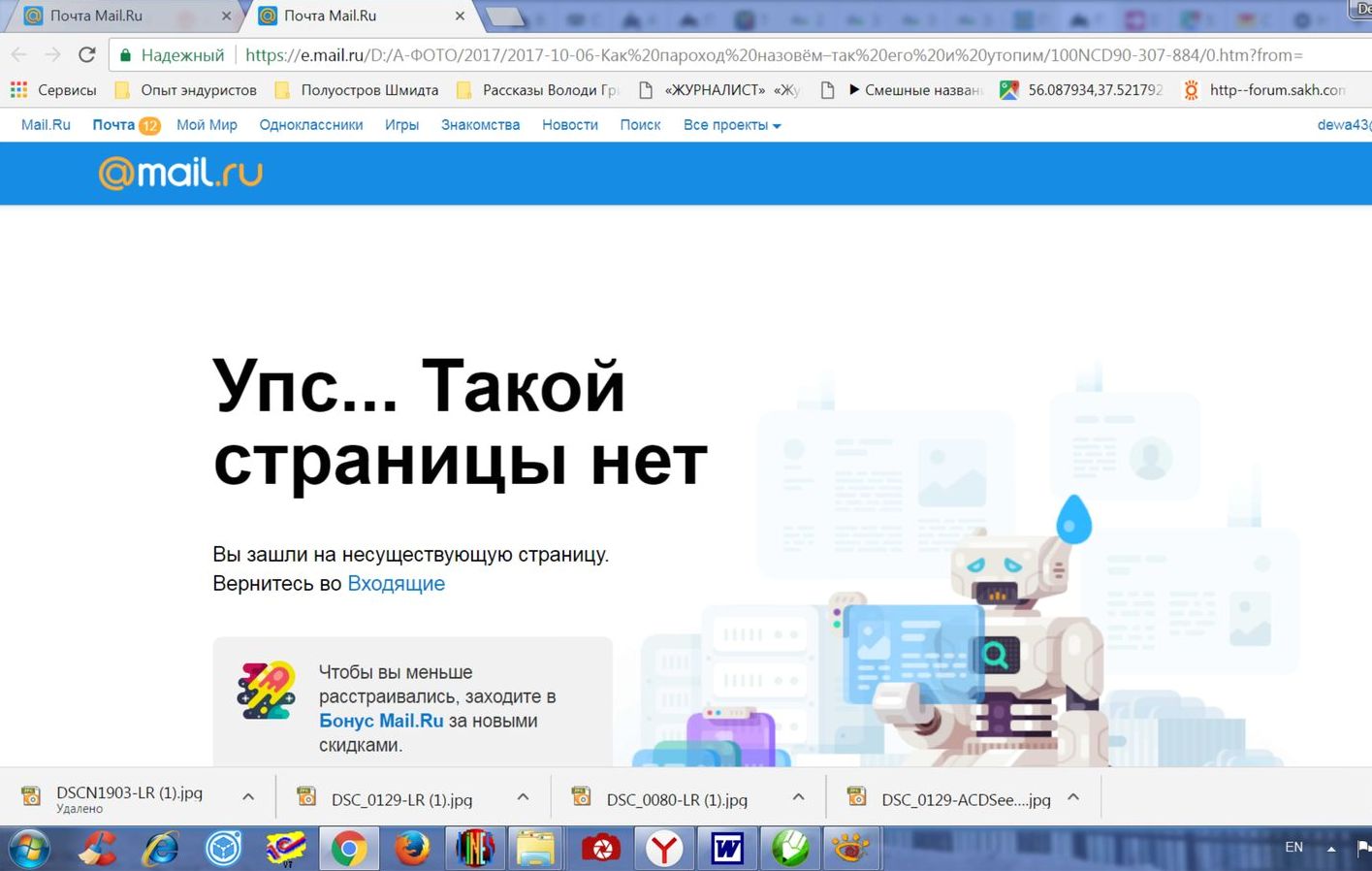Follow the Бонус Mail.Ru link
The image size is (1372, 871).
[381, 721]
